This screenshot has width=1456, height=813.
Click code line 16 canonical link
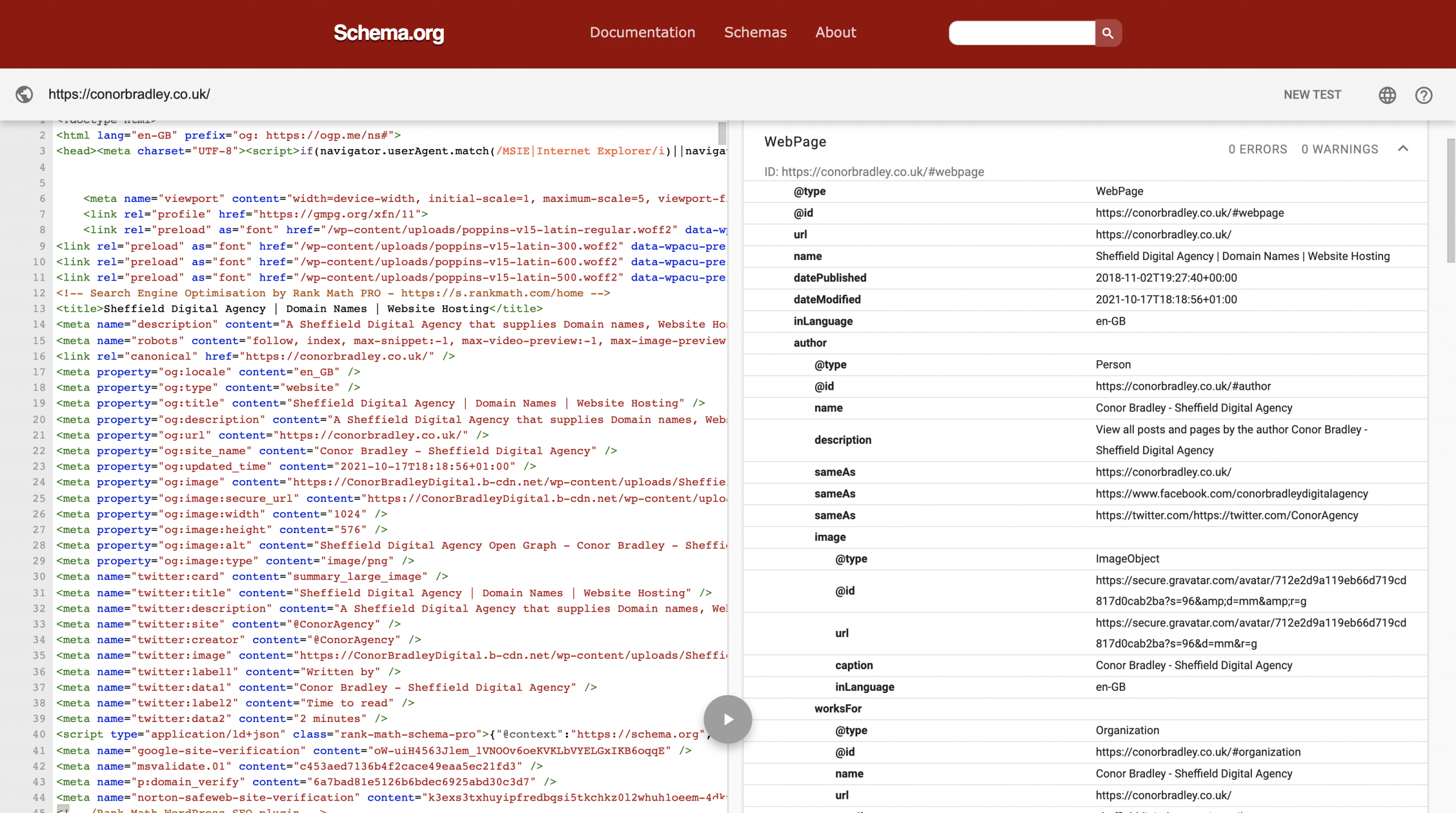coord(255,356)
